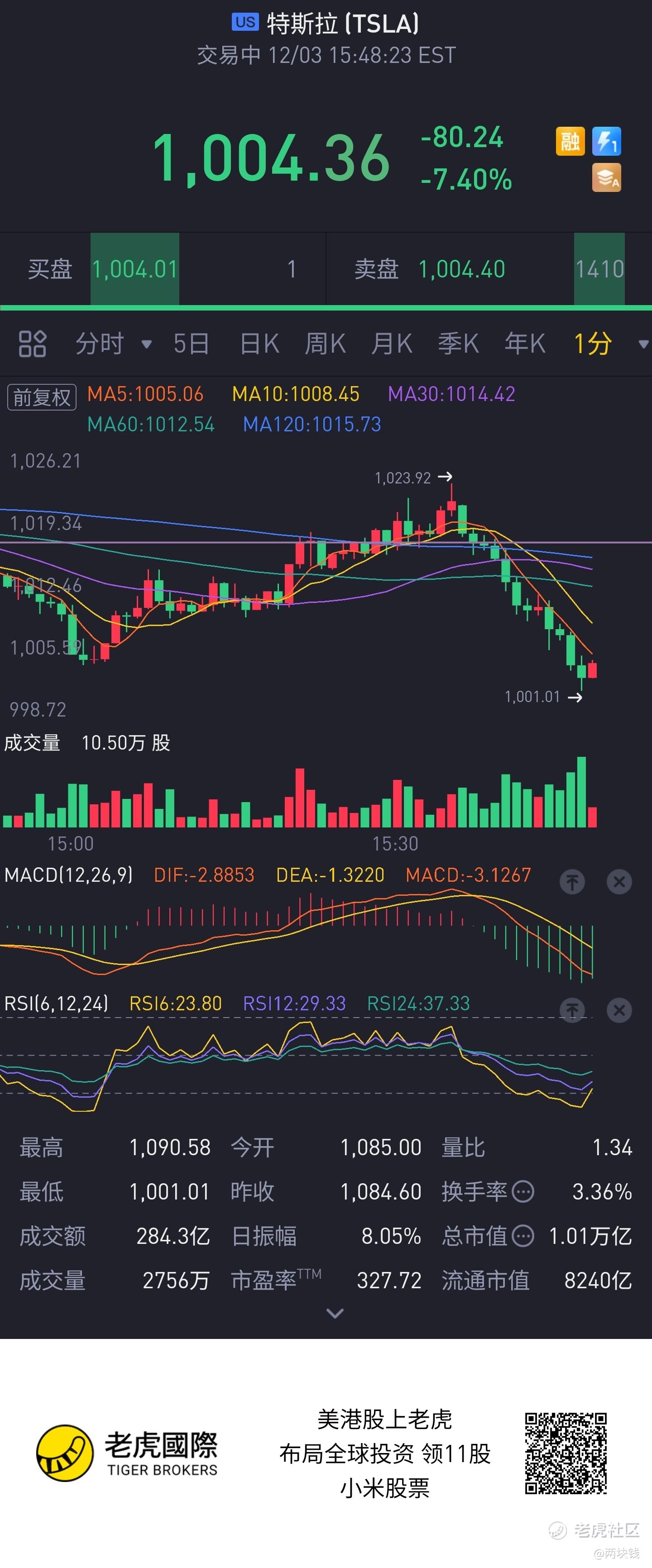Switch to the 季K chart tab
This screenshot has height=1568, width=652.
pyautogui.click(x=458, y=344)
